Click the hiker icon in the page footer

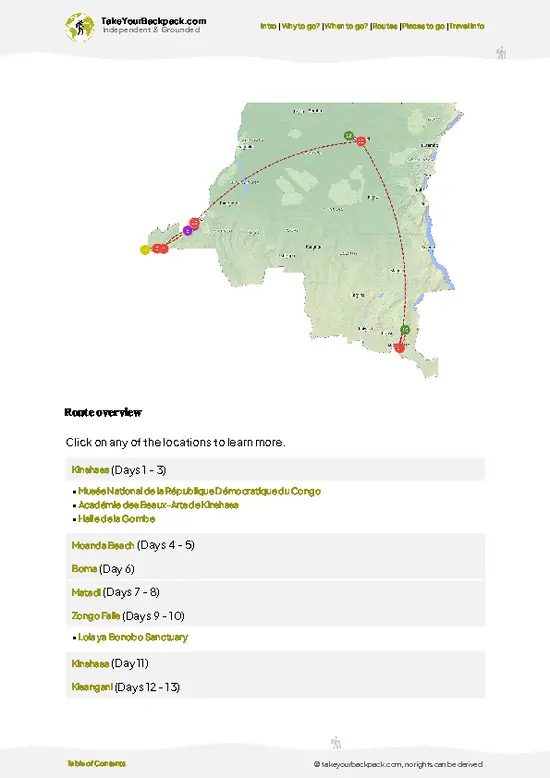(x=336, y=743)
